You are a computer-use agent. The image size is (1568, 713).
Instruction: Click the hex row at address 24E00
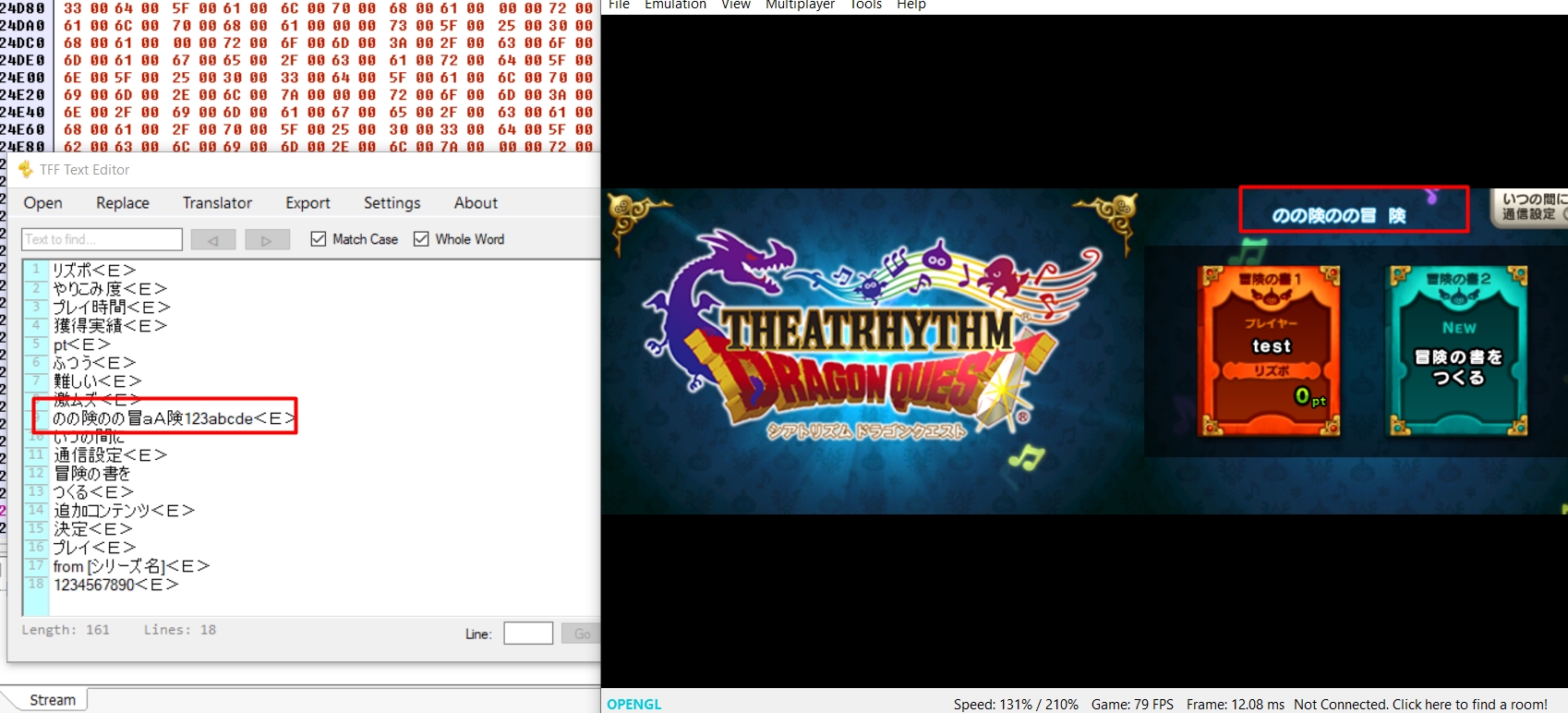(297, 78)
